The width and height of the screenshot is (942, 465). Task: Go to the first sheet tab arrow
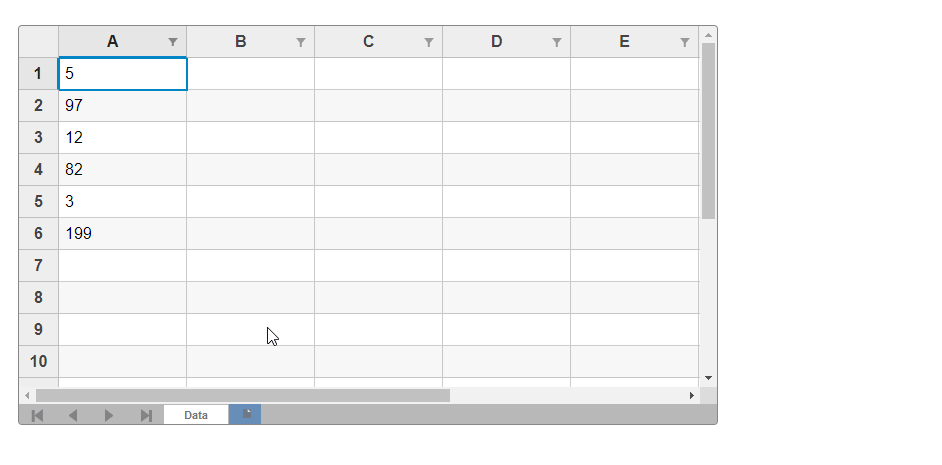point(37,415)
